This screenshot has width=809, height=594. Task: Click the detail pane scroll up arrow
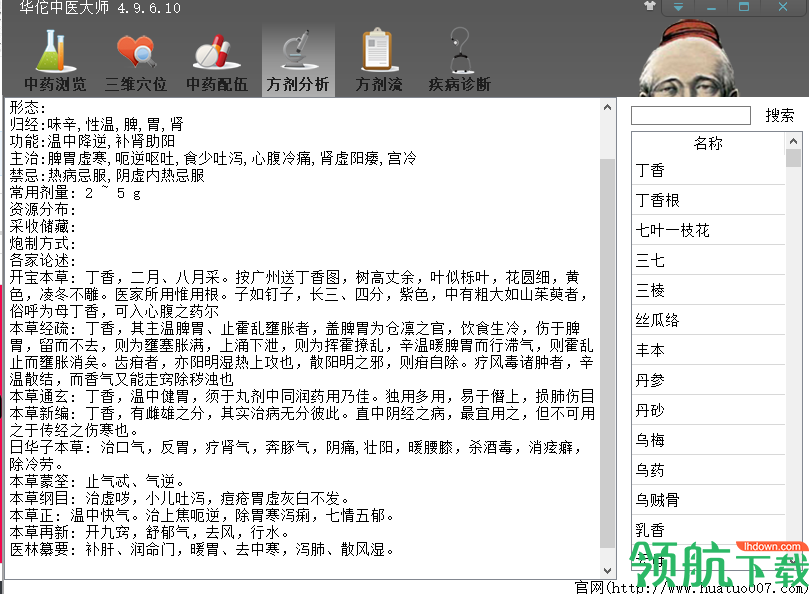[x=607, y=107]
